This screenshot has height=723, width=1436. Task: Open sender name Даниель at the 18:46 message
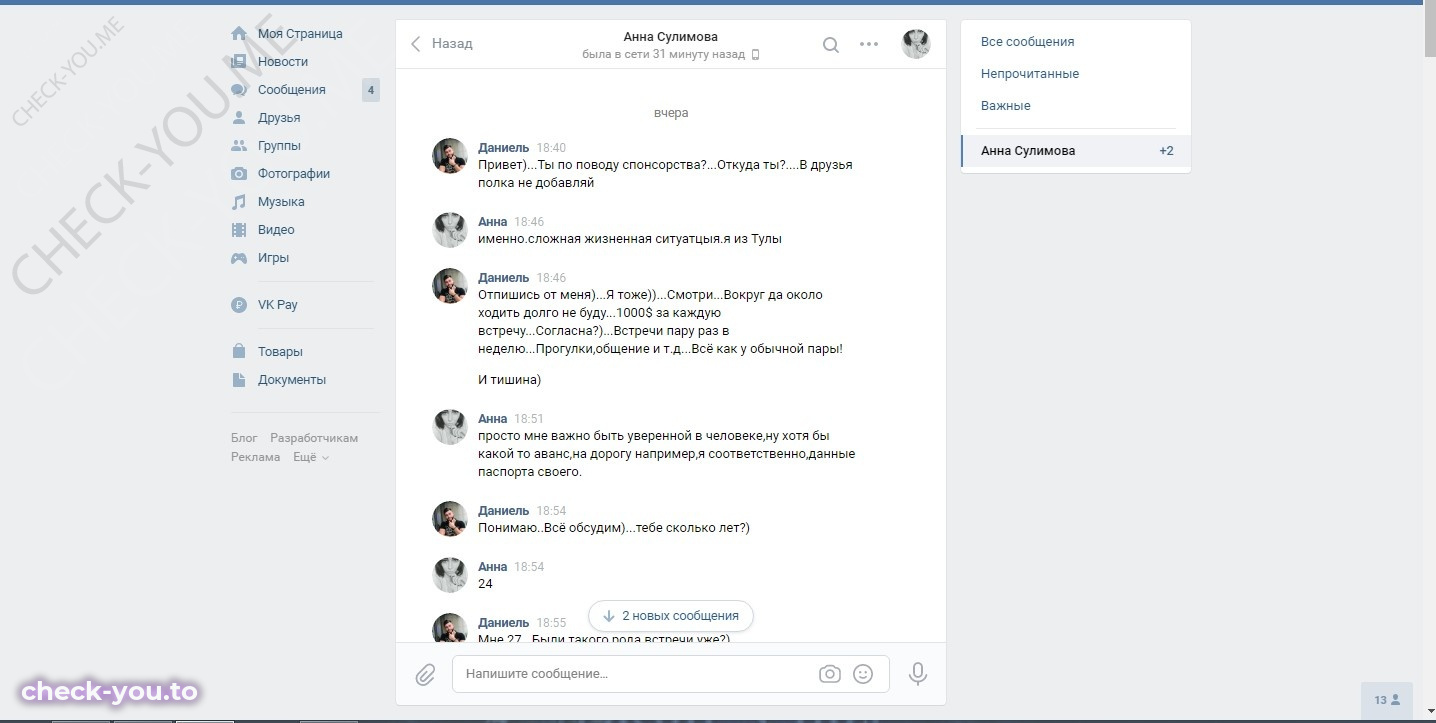504,278
